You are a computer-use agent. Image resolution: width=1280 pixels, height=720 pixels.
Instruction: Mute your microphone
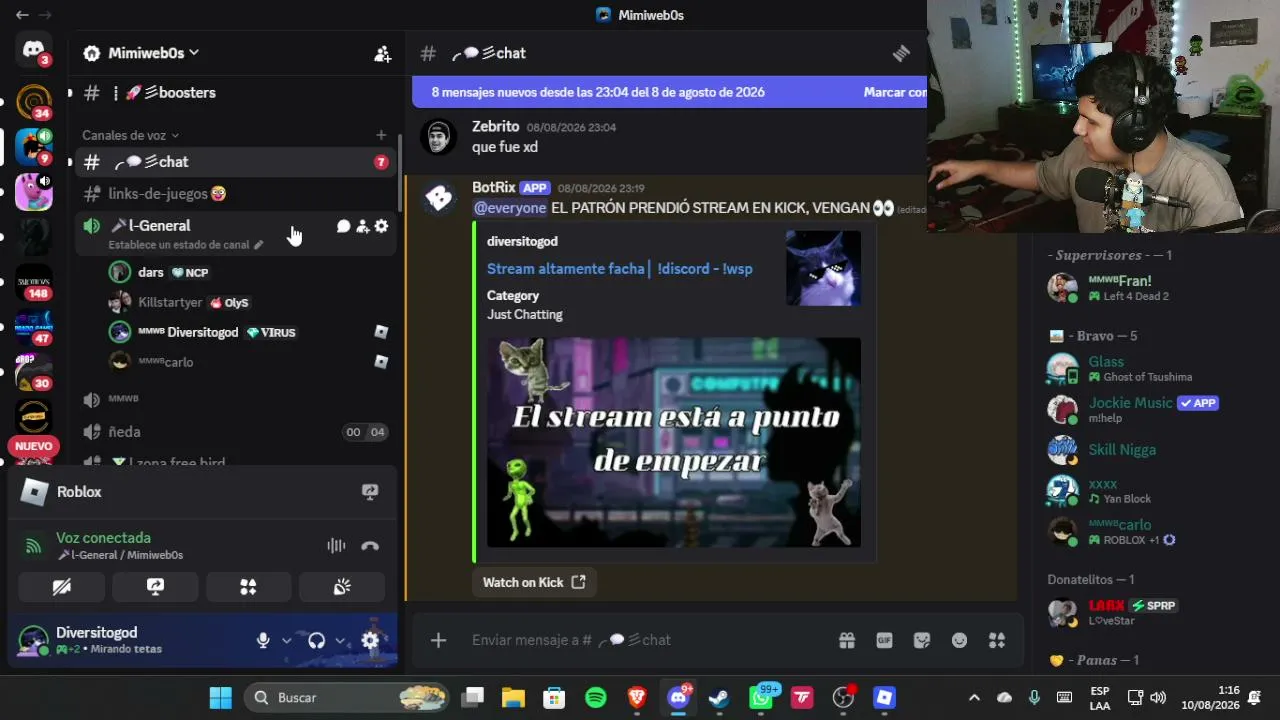(263, 641)
